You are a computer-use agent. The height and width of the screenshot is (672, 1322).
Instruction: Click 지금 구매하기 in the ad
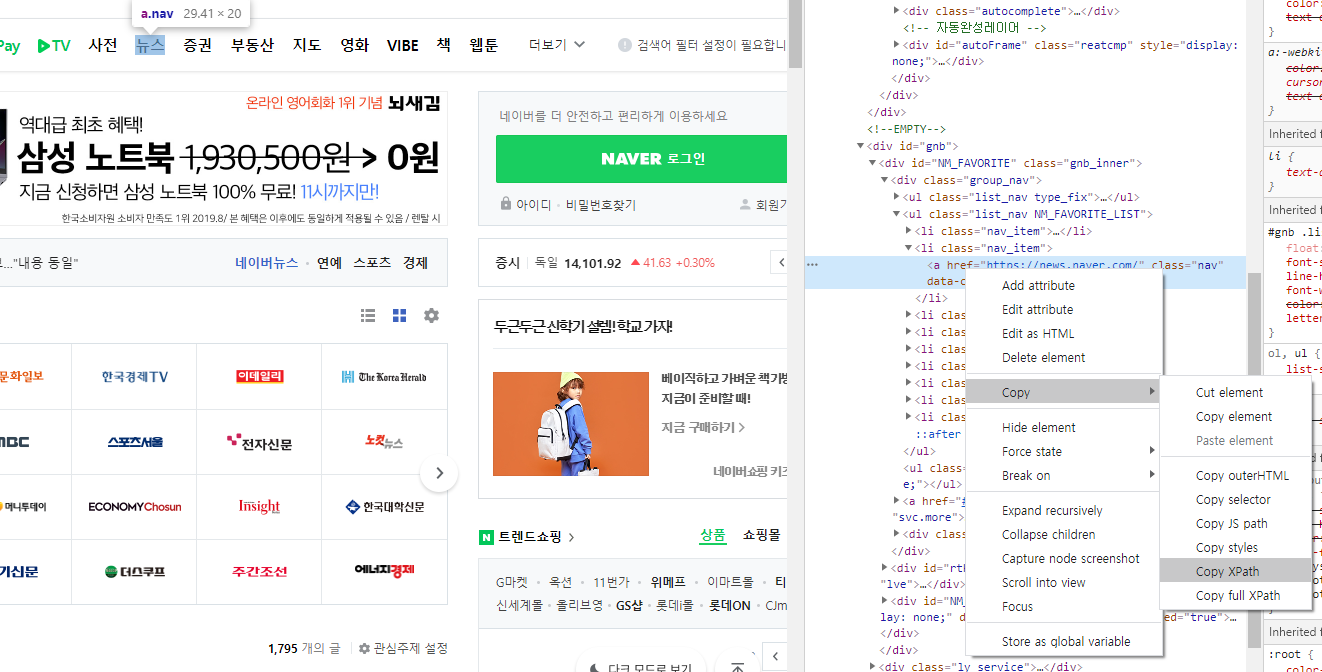click(x=703, y=427)
